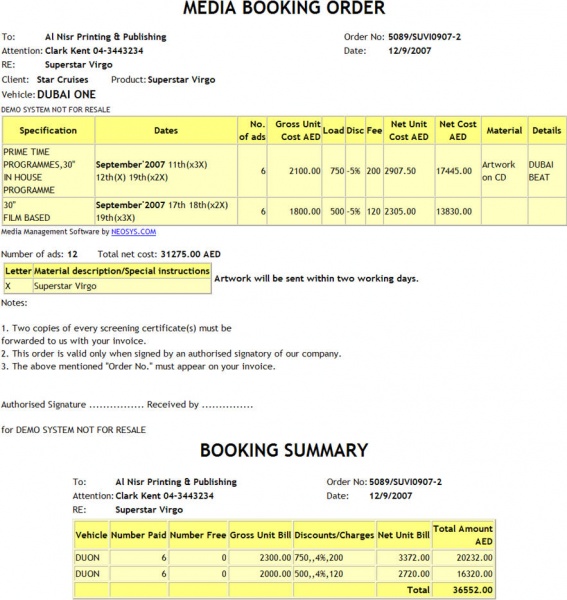
Task: Select 'Material description/Special instructions' header
Action: click(x=122, y=271)
